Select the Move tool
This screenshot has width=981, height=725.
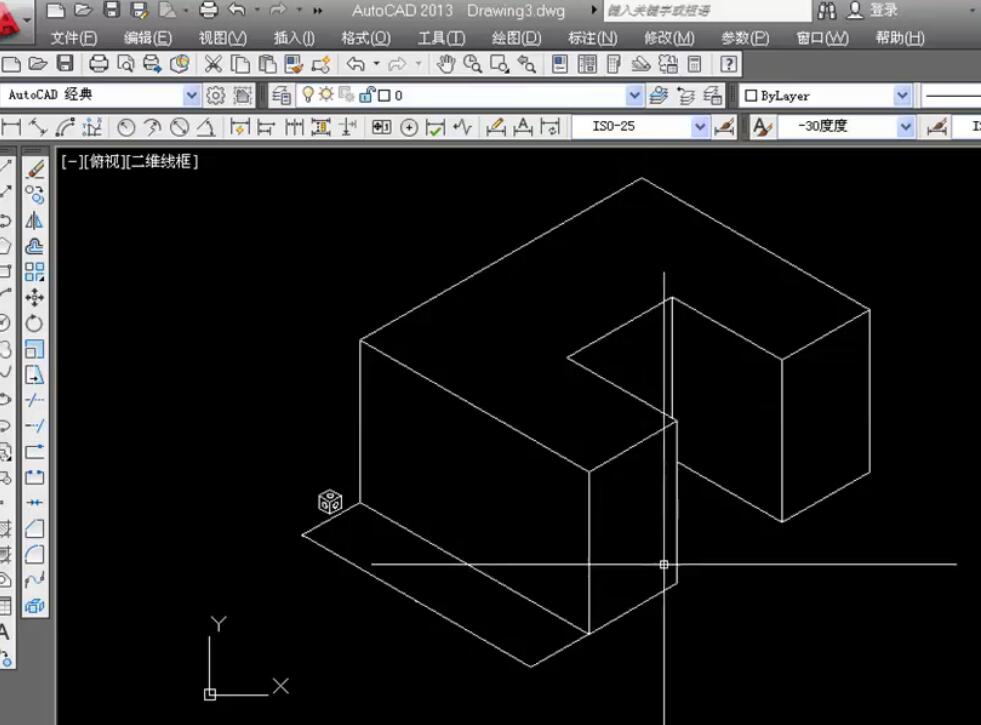pyautogui.click(x=35, y=298)
